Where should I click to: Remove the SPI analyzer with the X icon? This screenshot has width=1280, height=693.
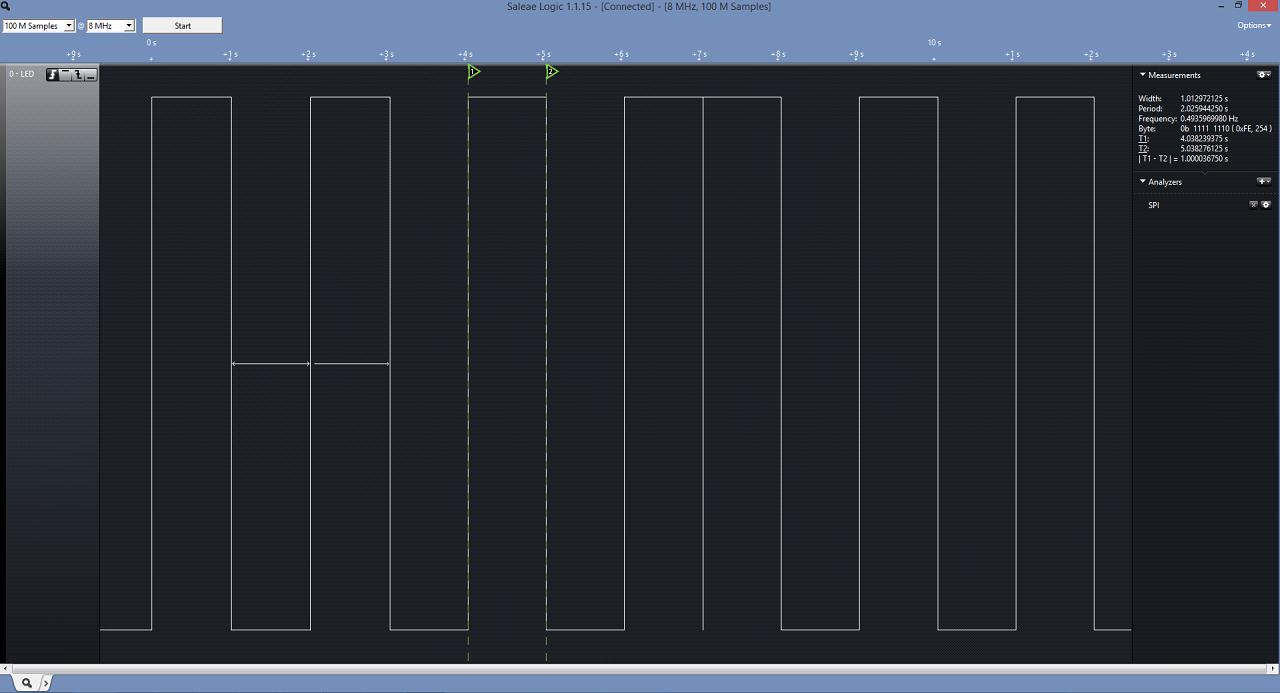click(1253, 205)
